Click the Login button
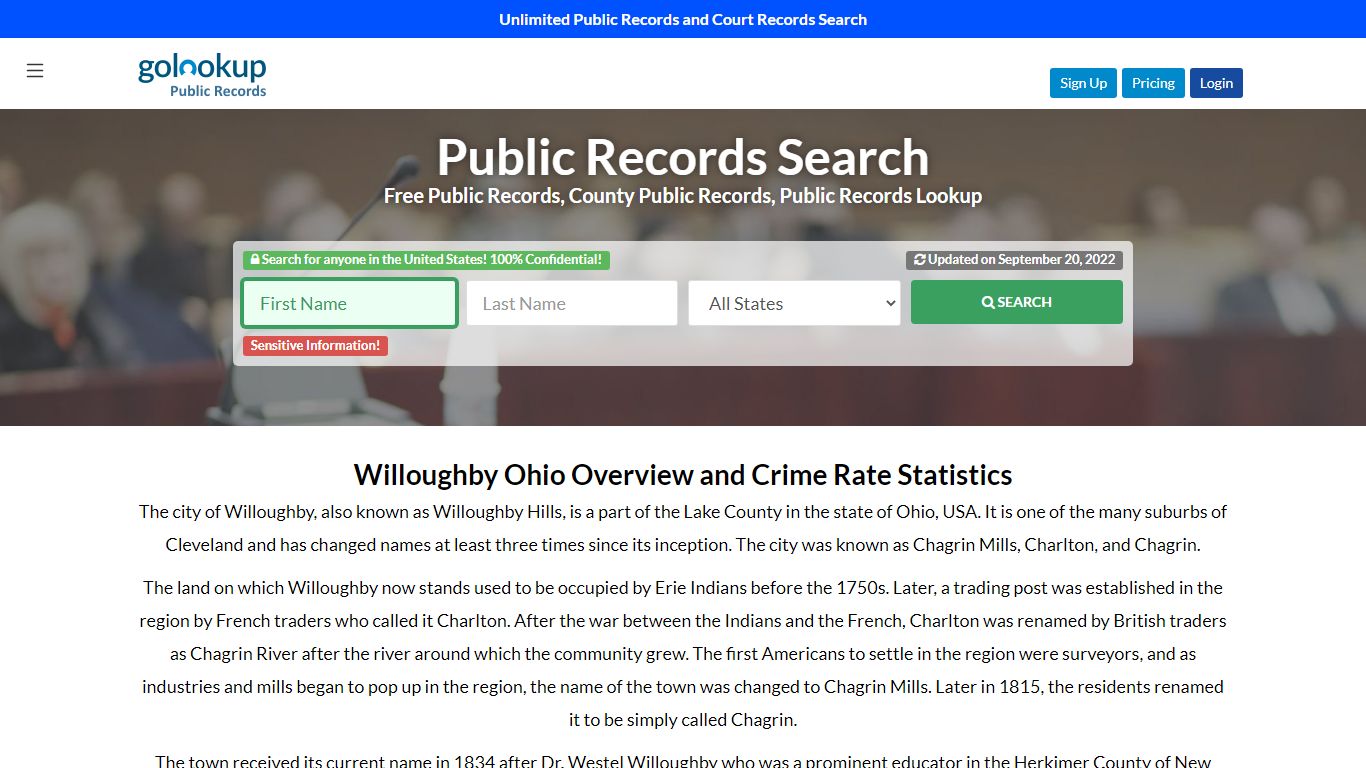Image resolution: width=1366 pixels, height=768 pixels. click(1216, 83)
